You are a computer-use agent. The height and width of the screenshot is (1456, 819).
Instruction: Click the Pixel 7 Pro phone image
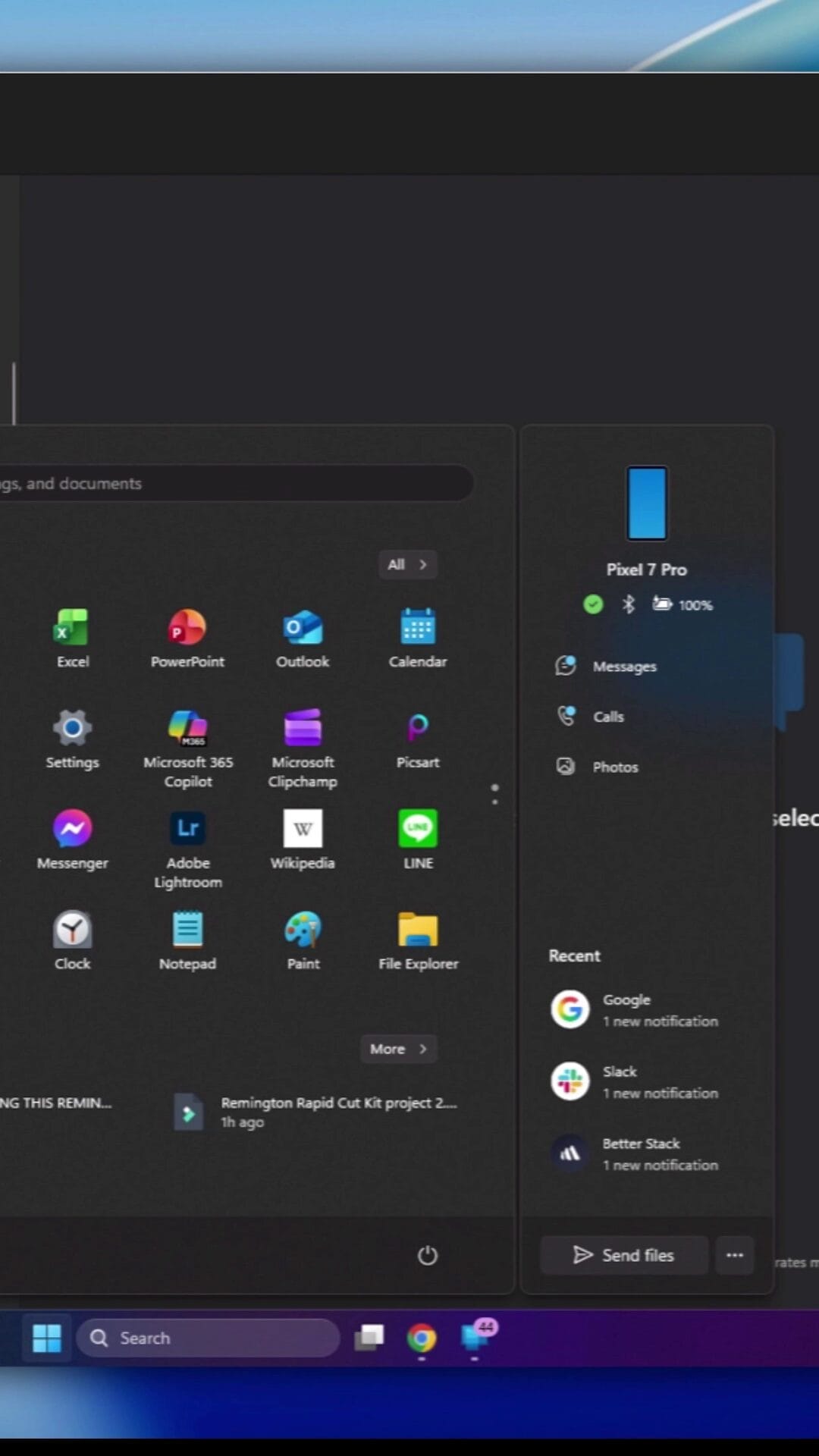pyautogui.click(x=647, y=503)
